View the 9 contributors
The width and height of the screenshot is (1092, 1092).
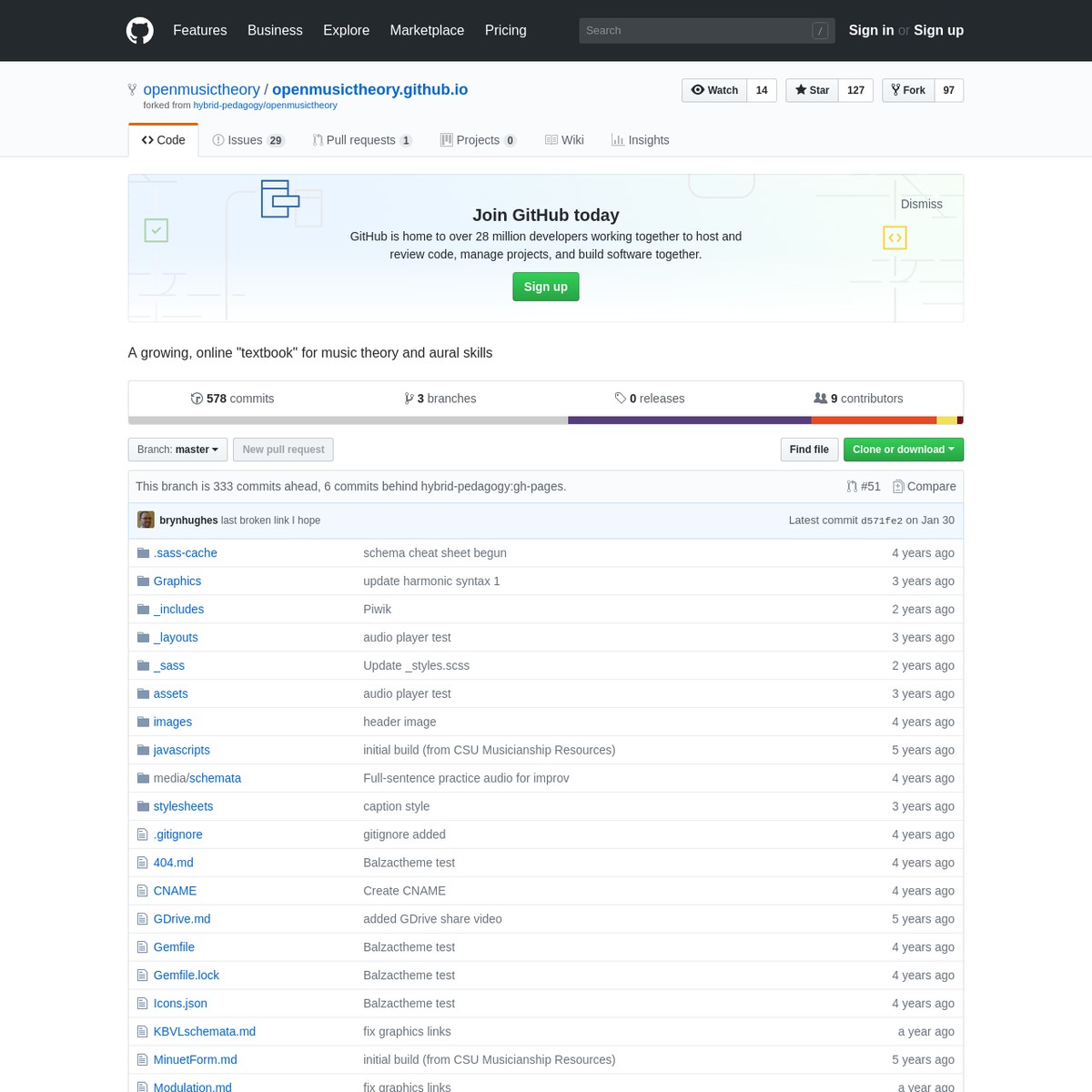point(858,399)
